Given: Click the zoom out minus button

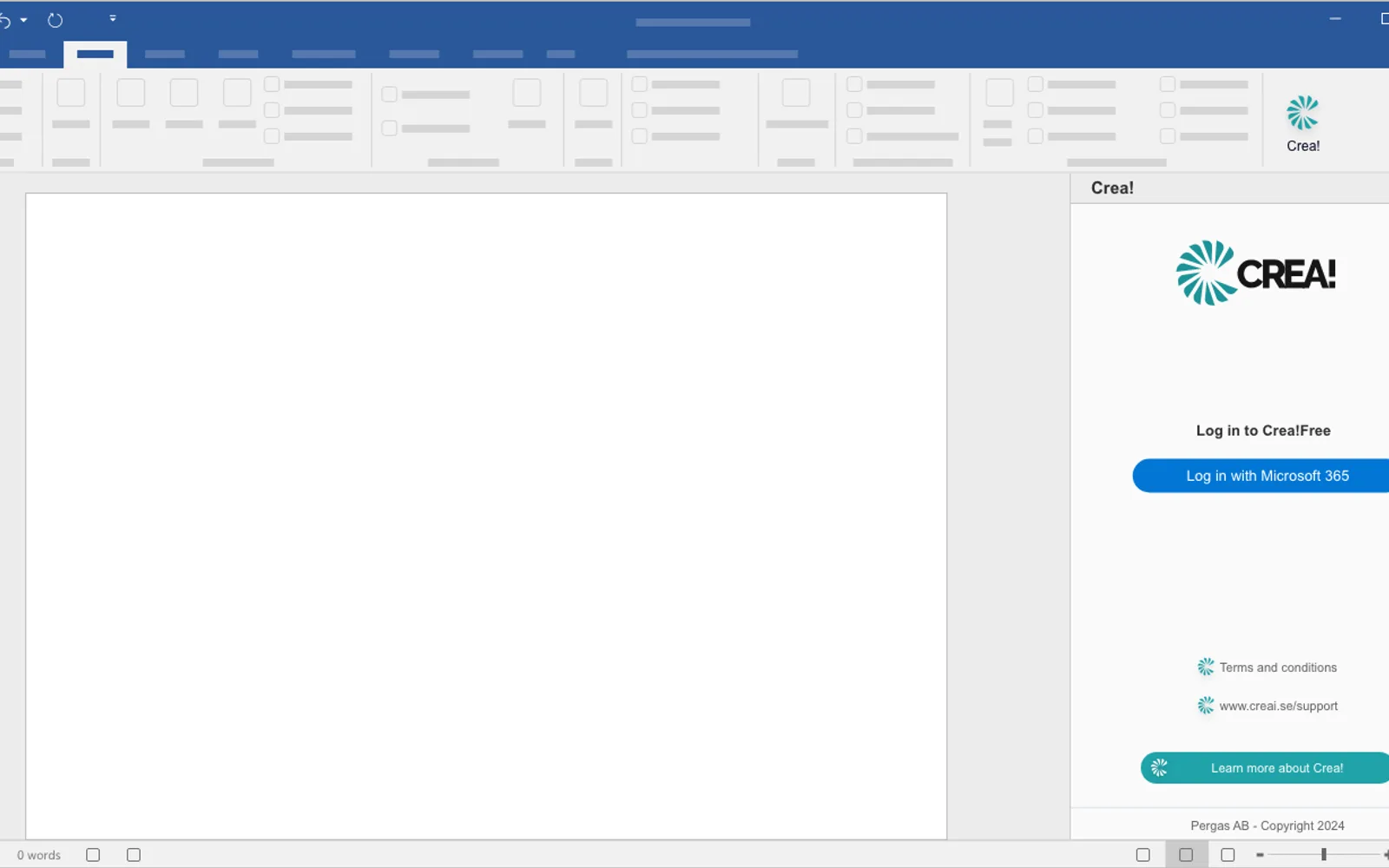Looking at the screenshot, I should [1260, 855].
